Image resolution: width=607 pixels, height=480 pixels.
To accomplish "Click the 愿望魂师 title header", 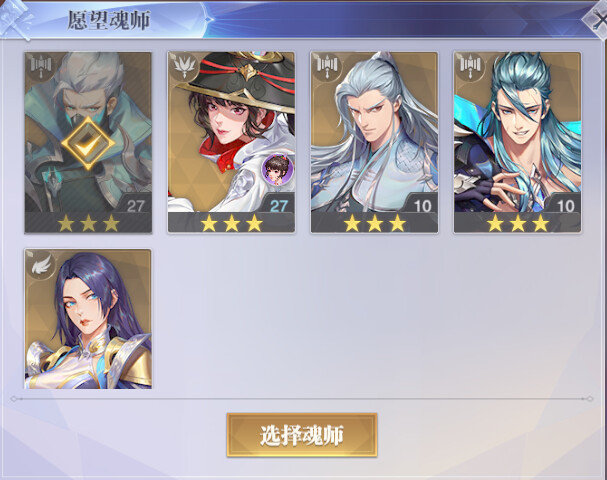I will (109, 20).
